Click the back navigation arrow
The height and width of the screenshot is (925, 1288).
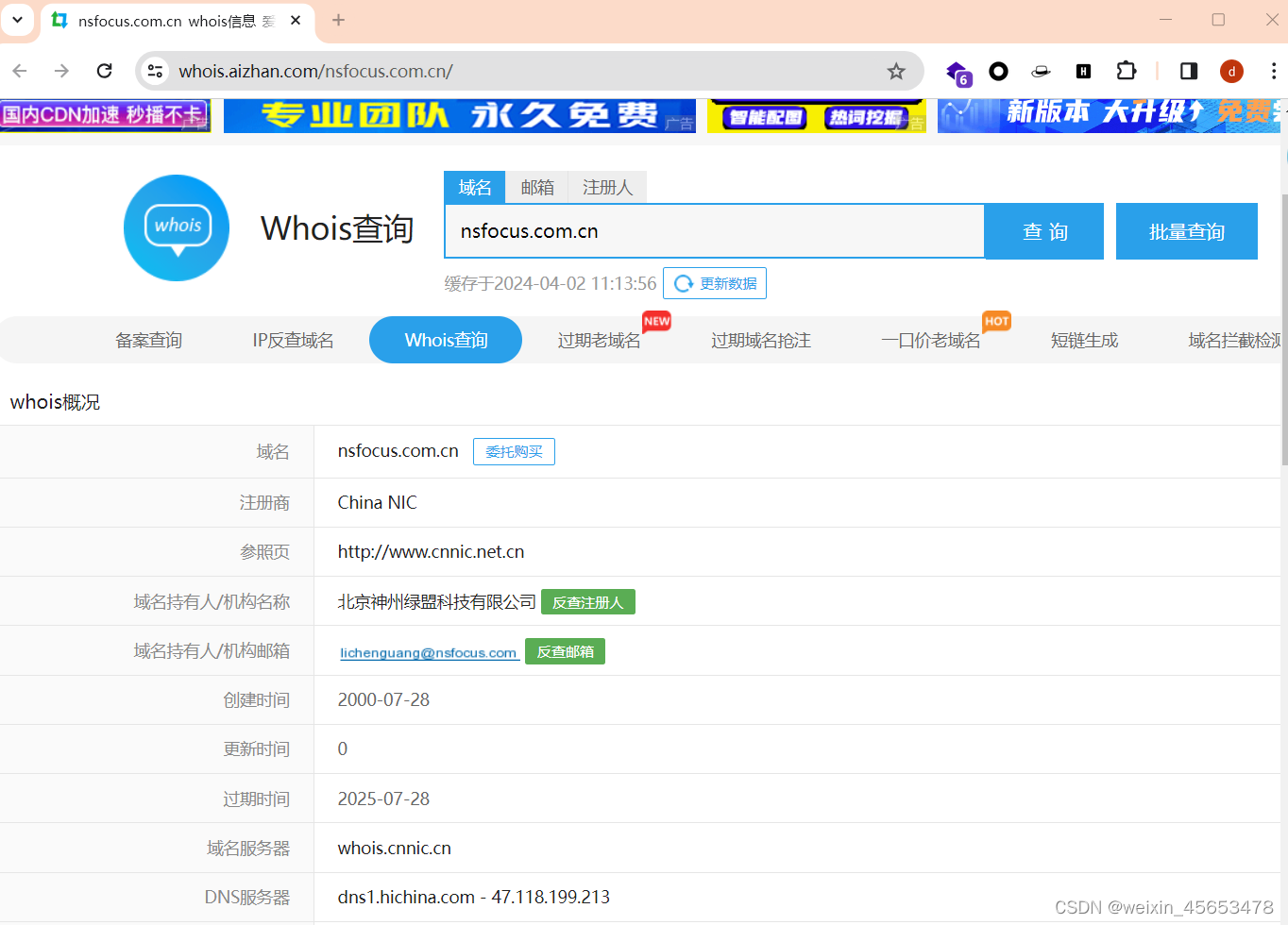(x=20, y=71)
